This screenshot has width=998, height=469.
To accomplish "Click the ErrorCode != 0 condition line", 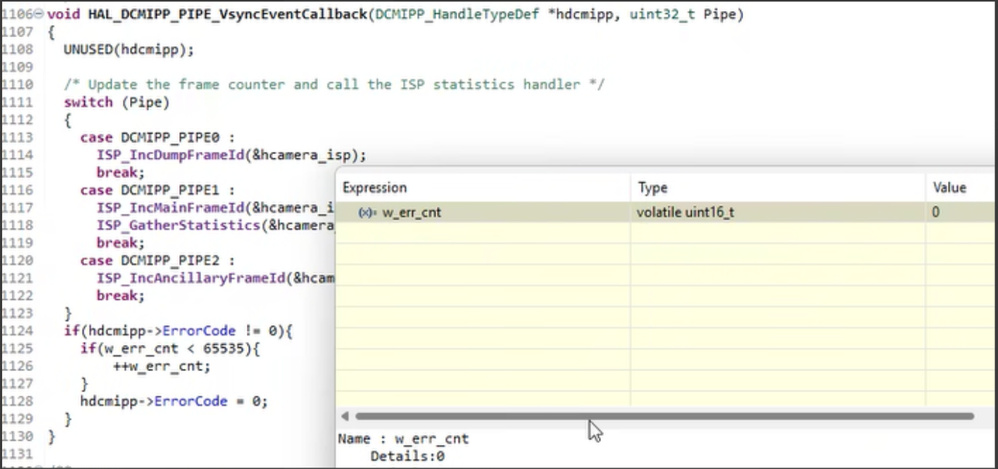I will pyautogui.click(x=178, y=331).
